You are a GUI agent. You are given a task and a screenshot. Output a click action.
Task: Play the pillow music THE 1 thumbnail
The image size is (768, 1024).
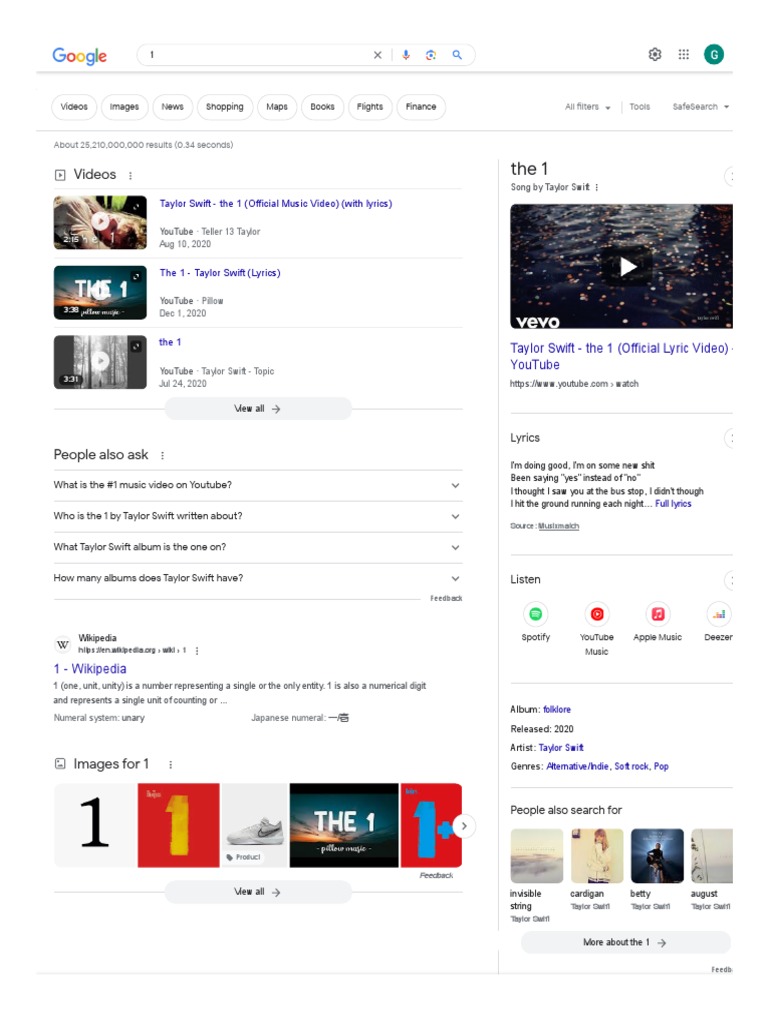[x=100, y=292]
